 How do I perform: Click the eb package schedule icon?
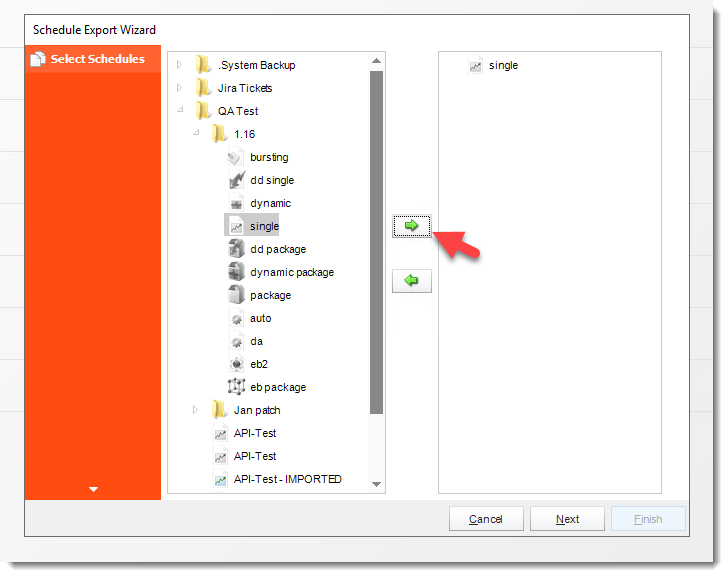pyautogui.click(x=236, y=387)
